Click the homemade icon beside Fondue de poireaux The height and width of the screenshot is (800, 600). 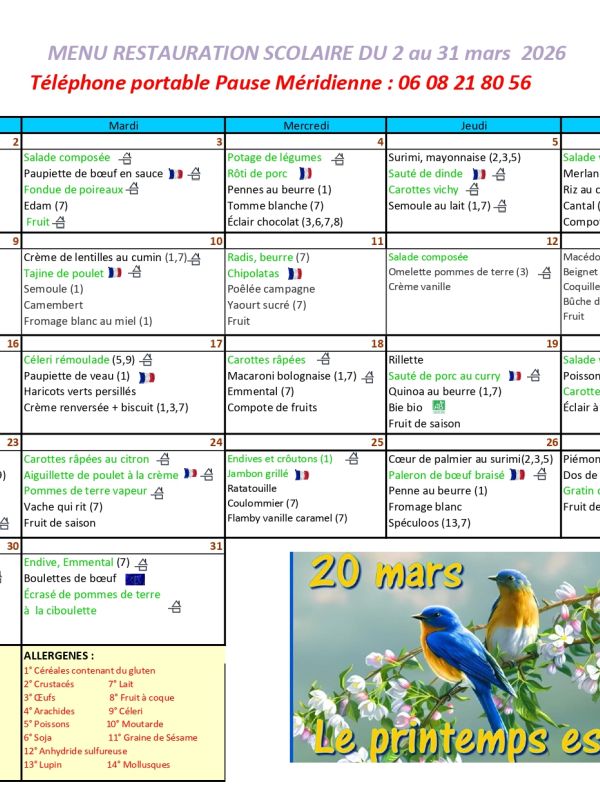coord(133,189)
